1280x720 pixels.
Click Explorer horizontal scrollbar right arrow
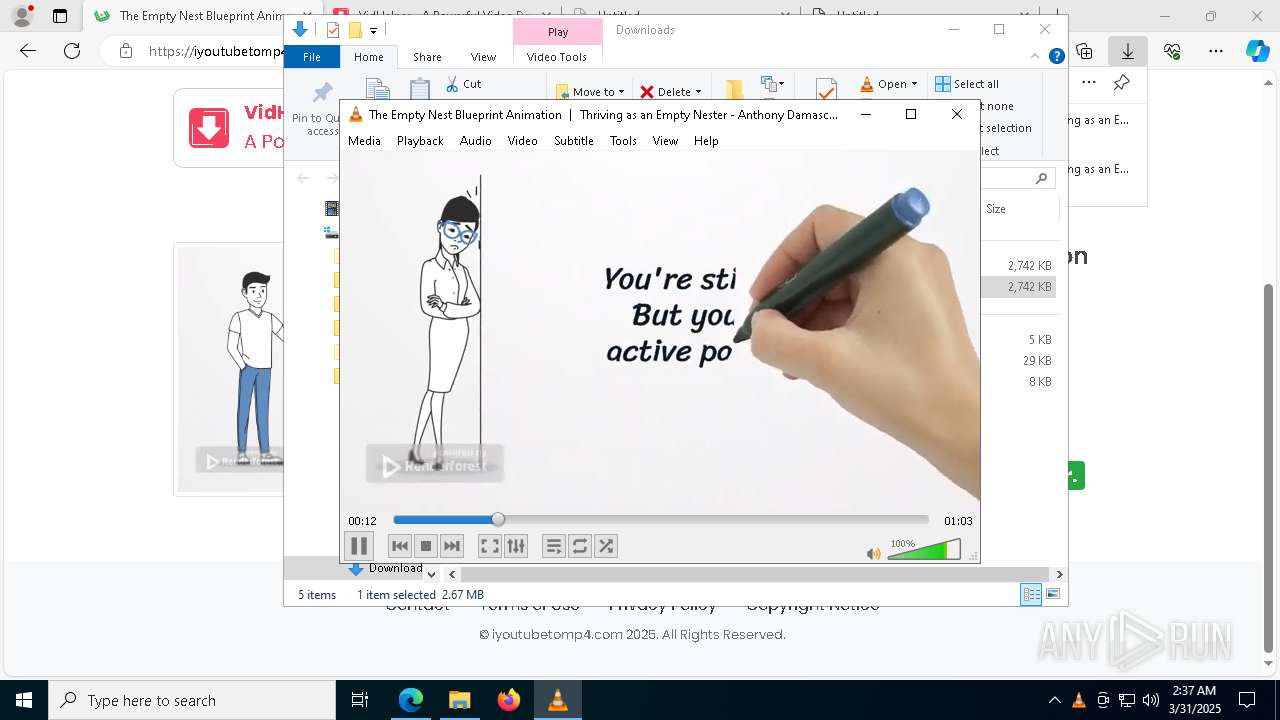[1059, 574]
